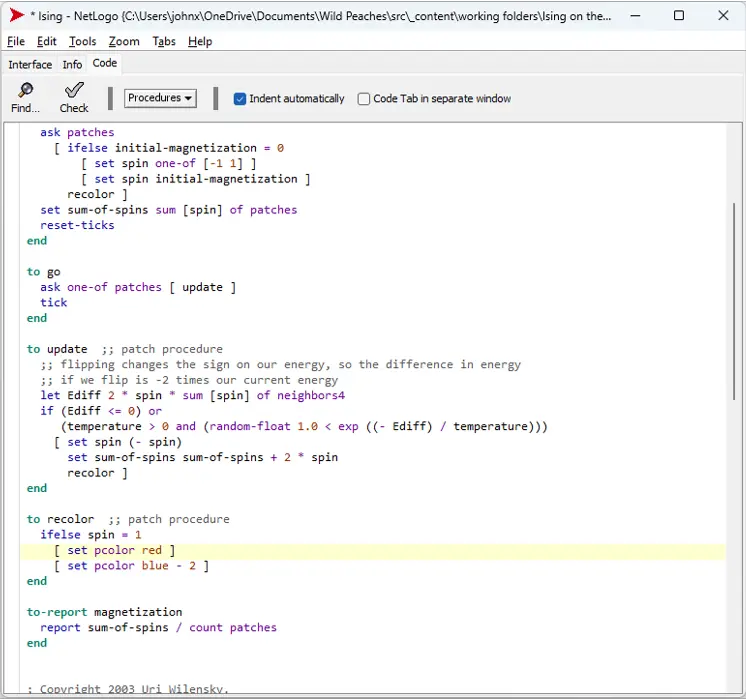Click the 'ifelse spin = 1' line
The height and width of the screenshot is (699, 746).
(91, 535)
